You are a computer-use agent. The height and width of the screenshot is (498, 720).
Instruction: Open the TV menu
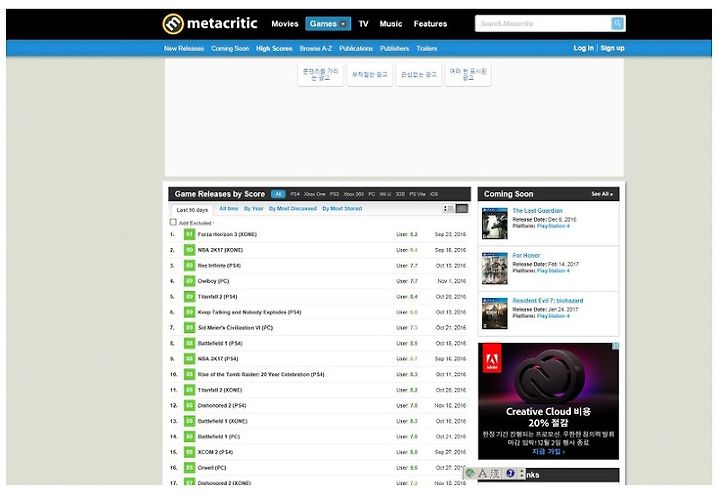(x=363, y=24)
